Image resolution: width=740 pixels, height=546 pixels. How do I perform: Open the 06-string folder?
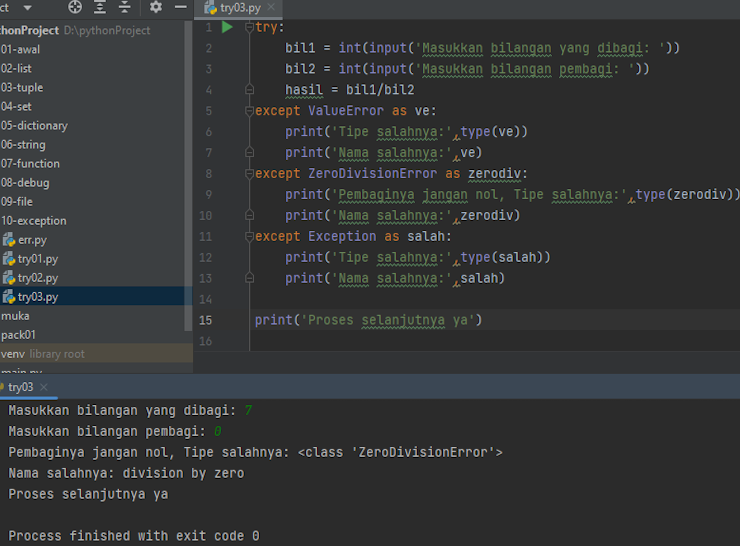tap(23, 144)
